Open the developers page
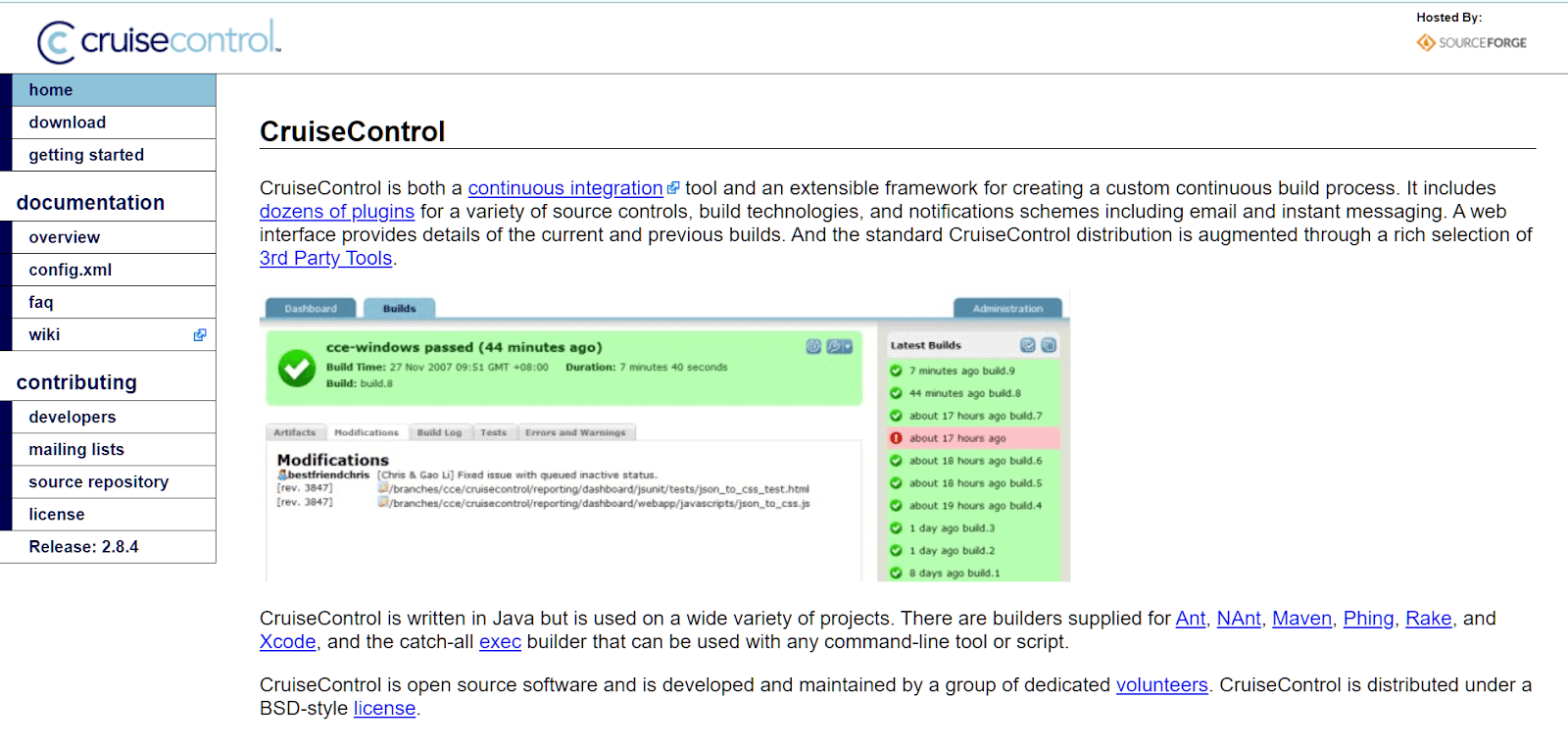The width and height of the screenshot is (1568, 749). click(73, 417)
